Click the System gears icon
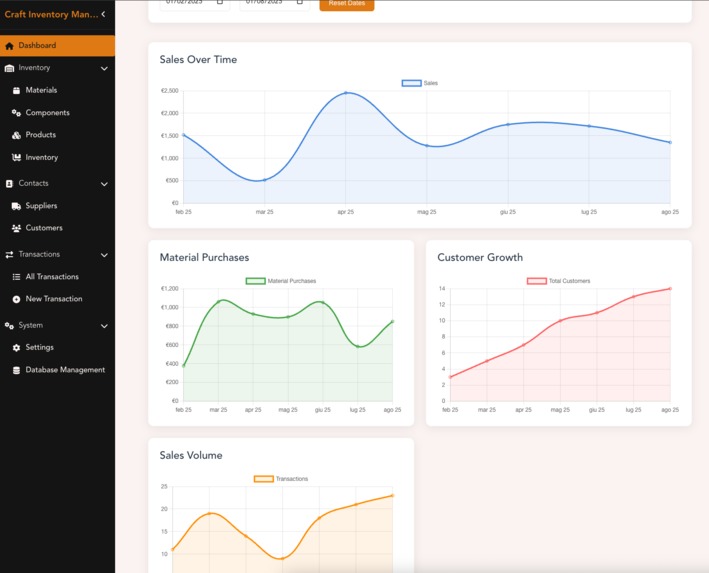 pyautogui.click(x=9, y=326)
